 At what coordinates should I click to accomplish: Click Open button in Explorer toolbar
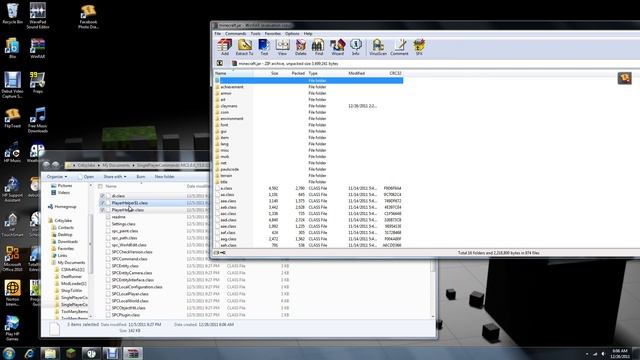(x=86, y=177)
